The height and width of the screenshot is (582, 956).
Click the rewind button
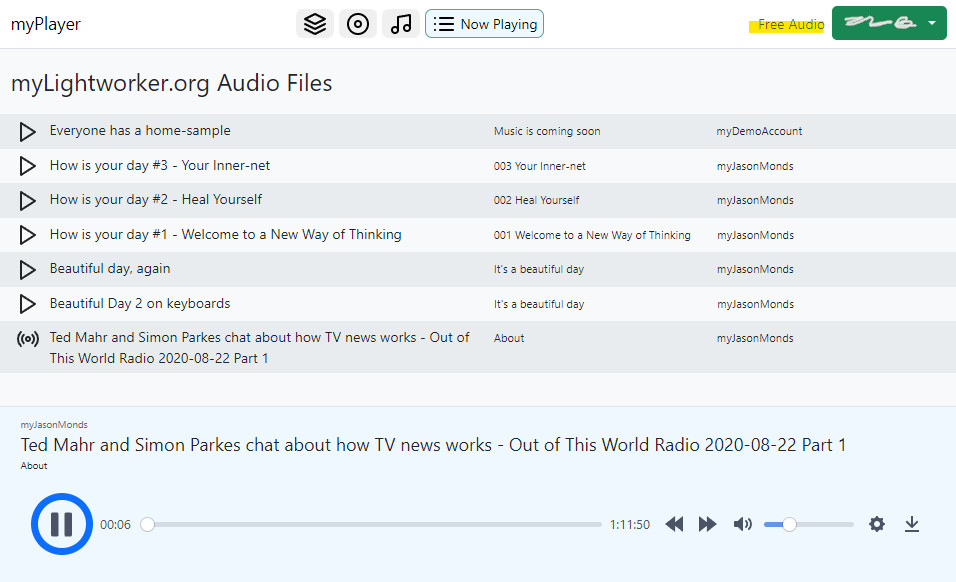(674, 524)
